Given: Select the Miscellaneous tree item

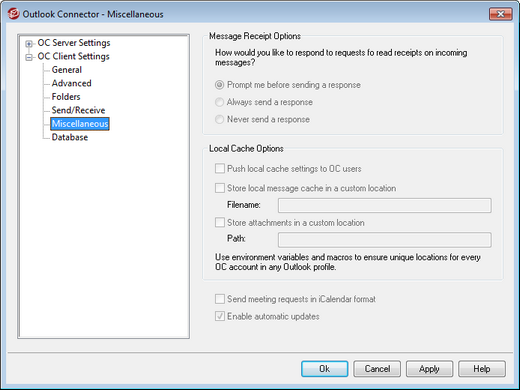Looking at the screenshot, I should click(x=80, y=124).
